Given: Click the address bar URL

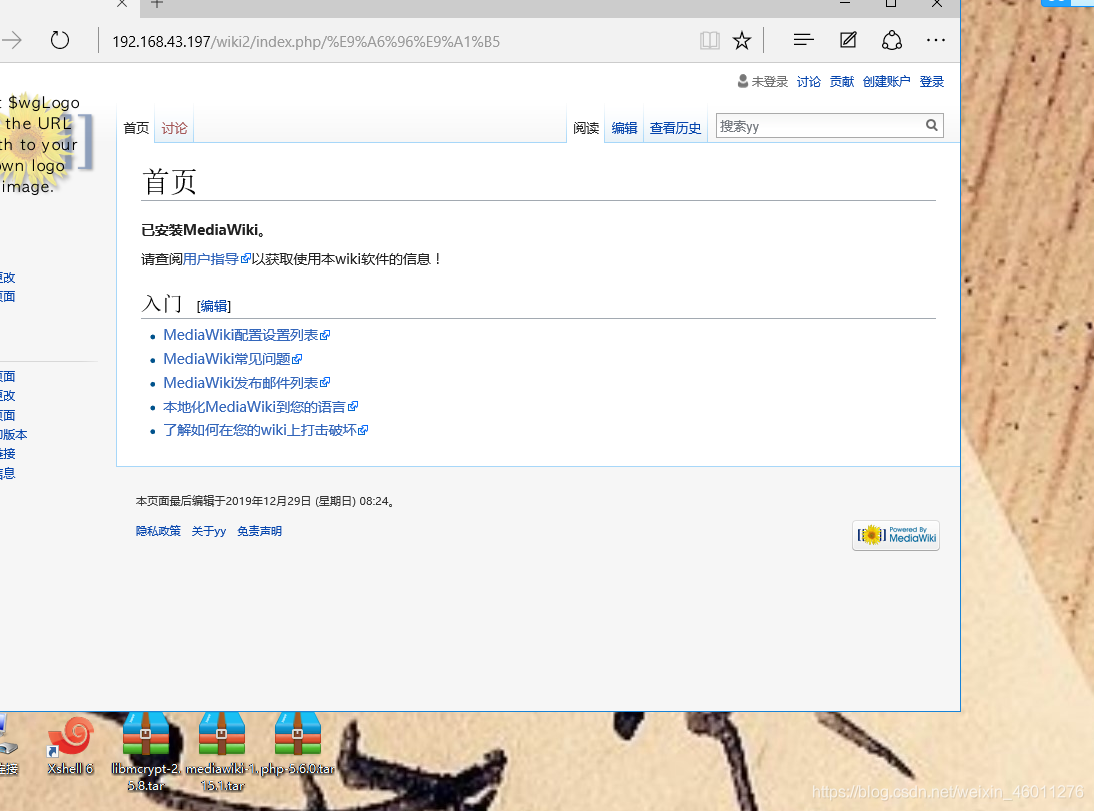Looking at the screenshot, I should [x=306, y=42].
